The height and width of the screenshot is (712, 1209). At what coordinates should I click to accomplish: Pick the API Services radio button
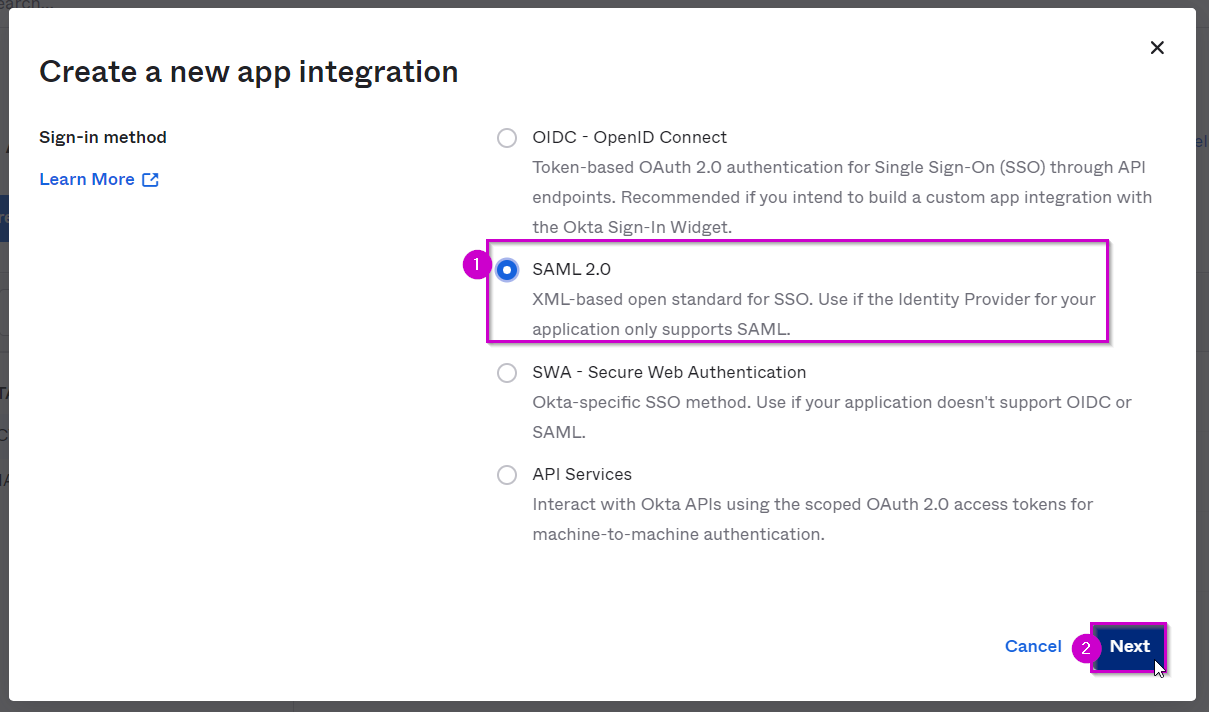click(507, 475)
